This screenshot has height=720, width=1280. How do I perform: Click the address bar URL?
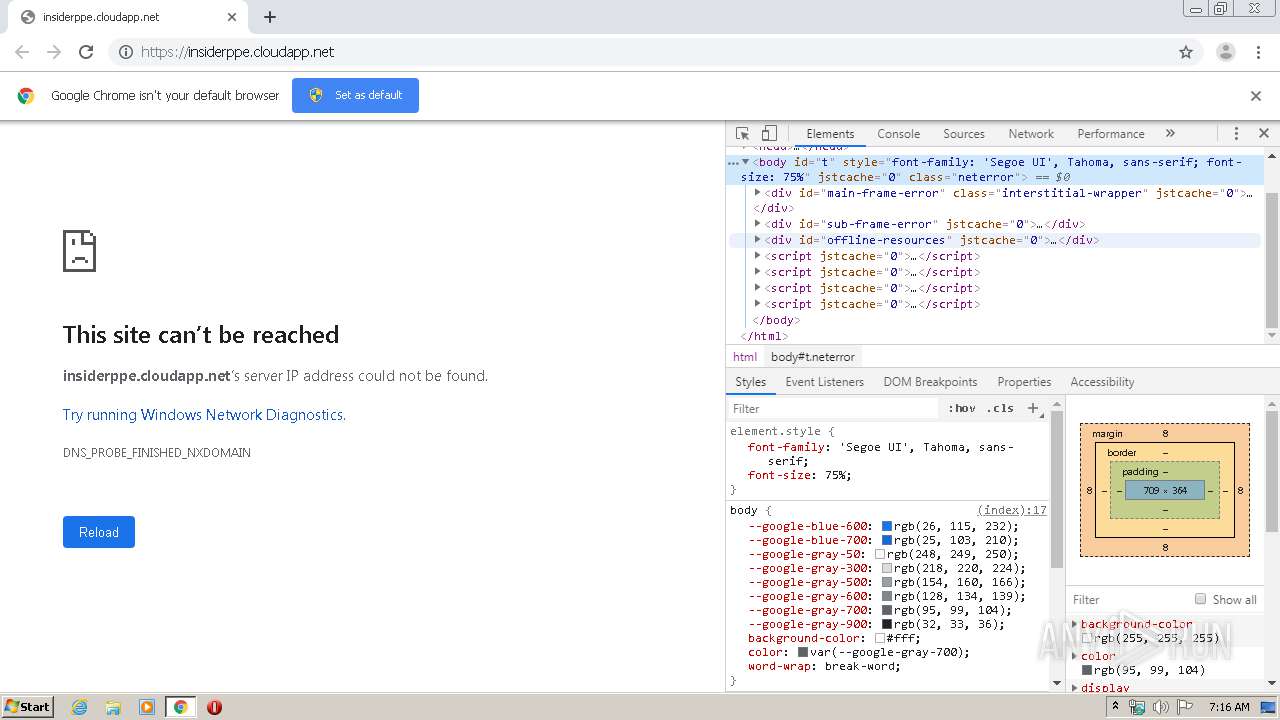pyautogui.click(x=238, y=52)
